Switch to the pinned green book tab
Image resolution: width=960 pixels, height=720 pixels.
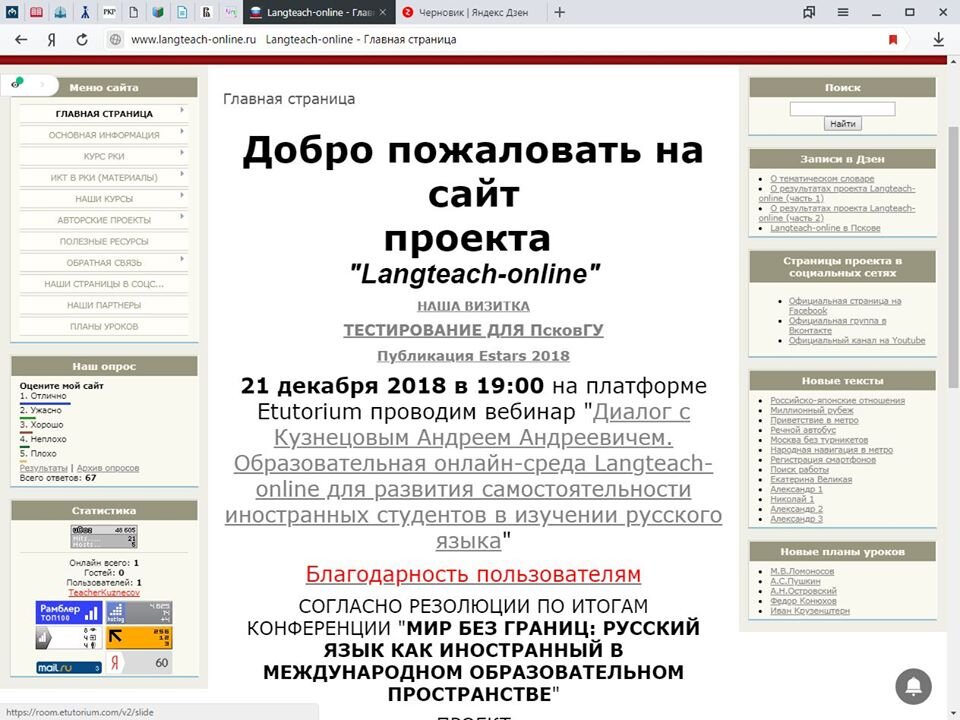point(158,12)
